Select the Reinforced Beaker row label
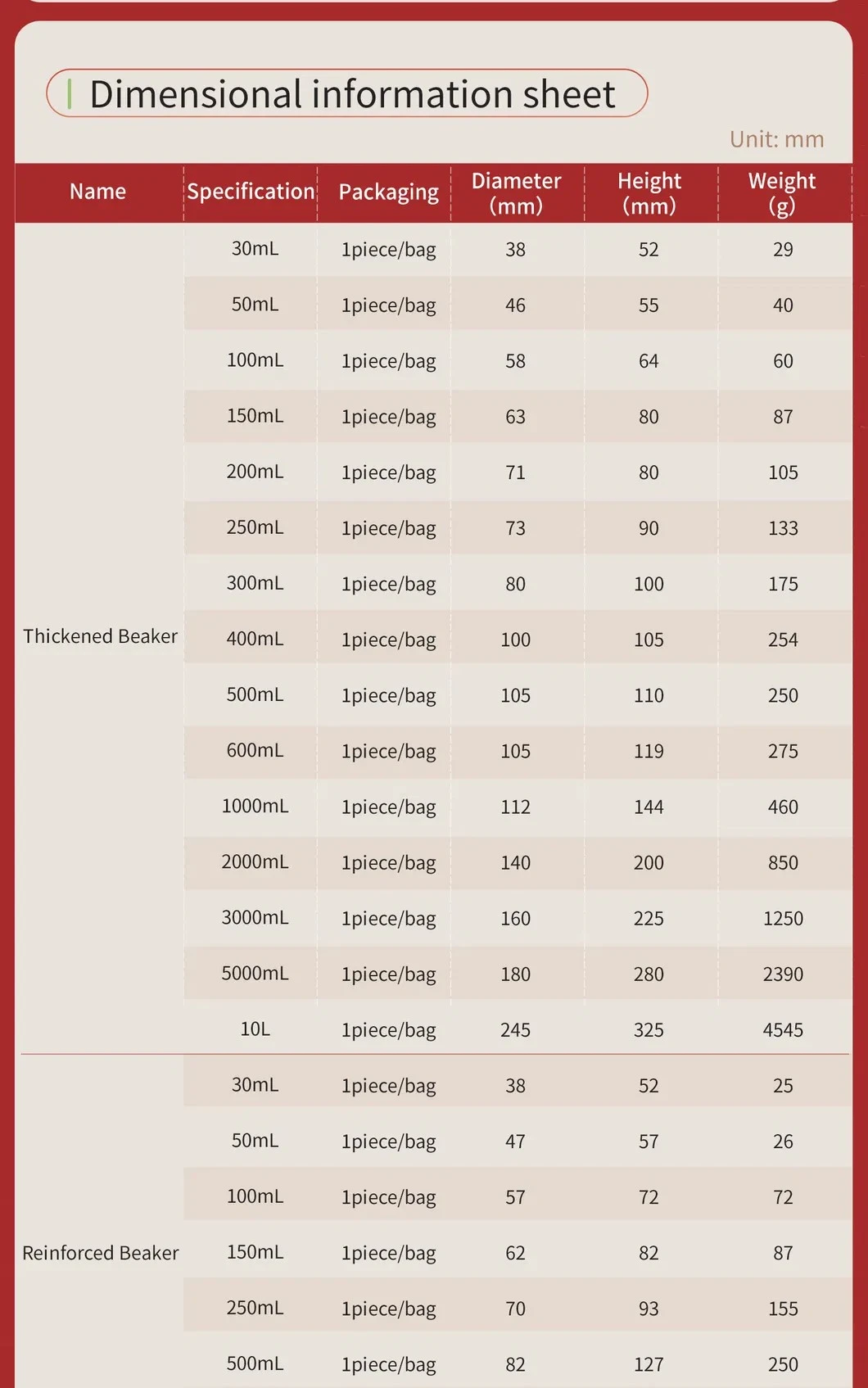This screenshot has width=868, height=1388. 100,1253
